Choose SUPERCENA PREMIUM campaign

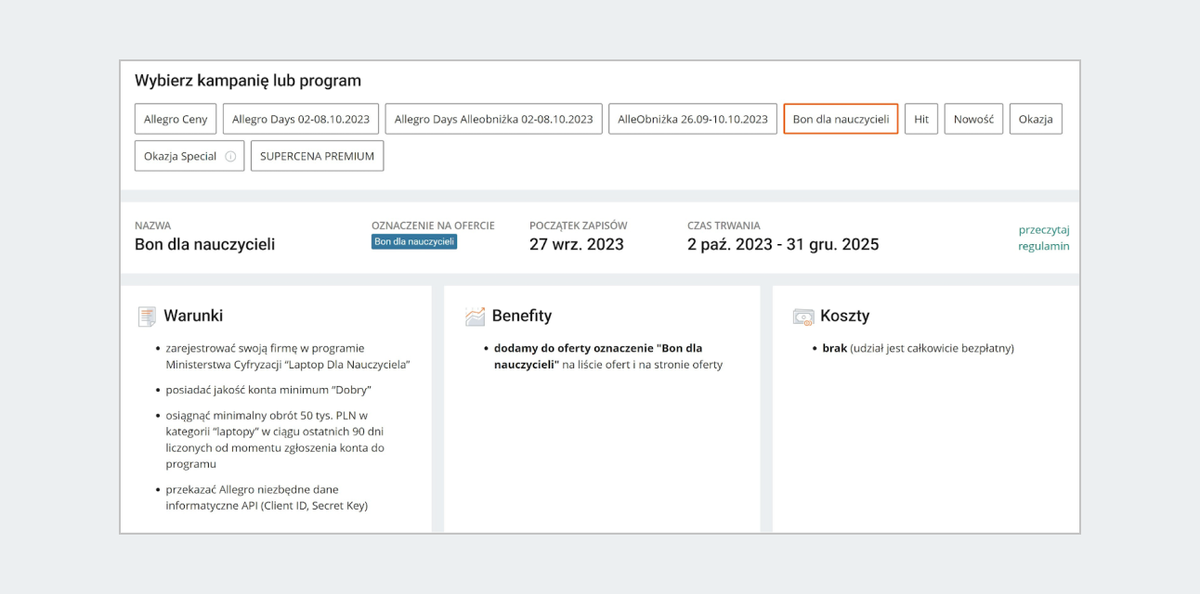tap(317, 156)
